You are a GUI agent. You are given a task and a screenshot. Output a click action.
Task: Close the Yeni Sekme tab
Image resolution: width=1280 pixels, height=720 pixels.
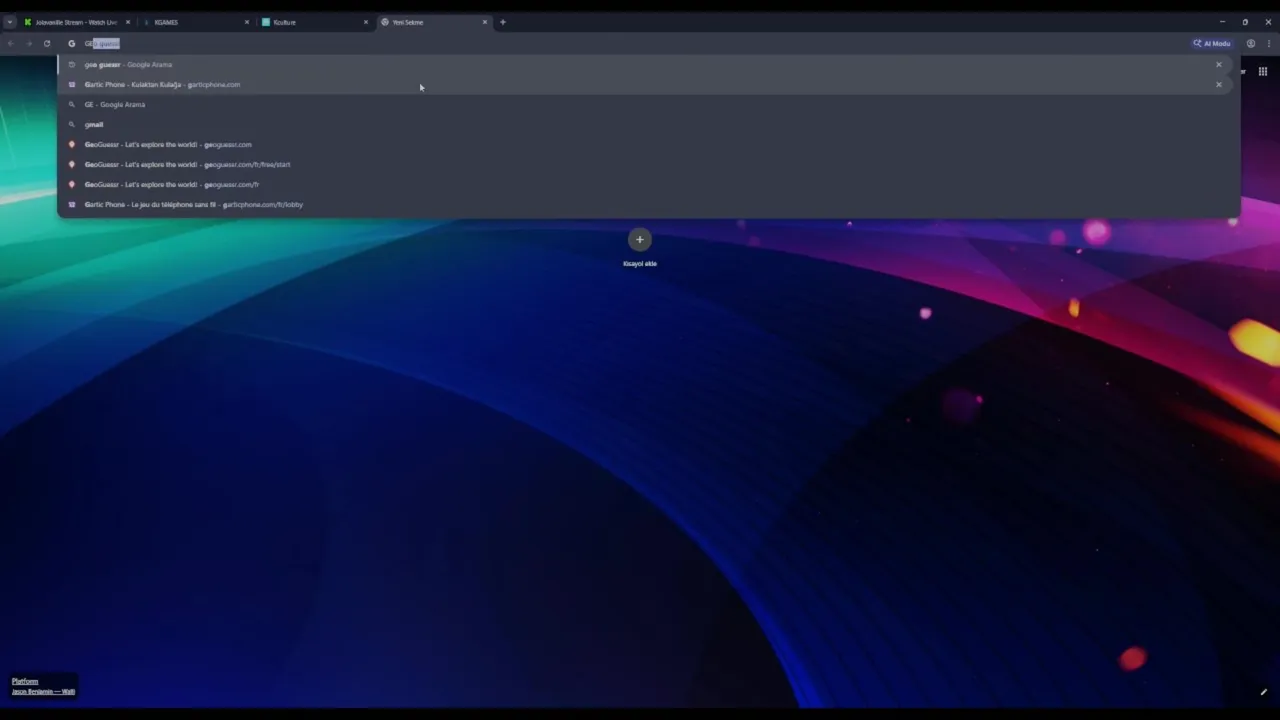[x=485, y=22]
